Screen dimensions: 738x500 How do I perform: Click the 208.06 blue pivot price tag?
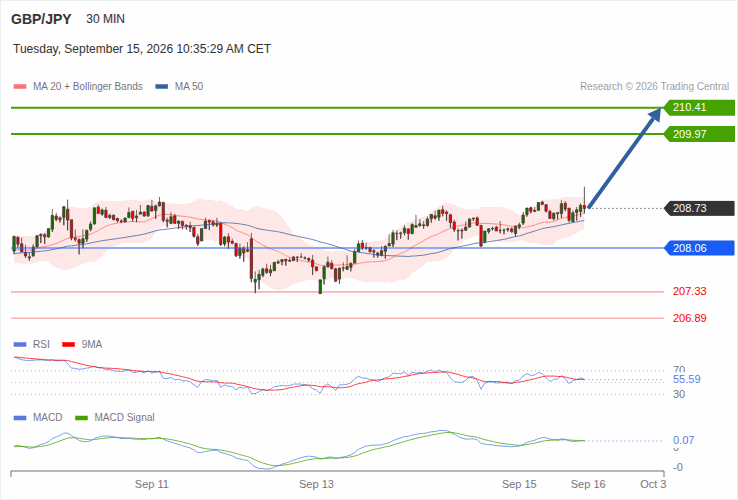(699, 248)
